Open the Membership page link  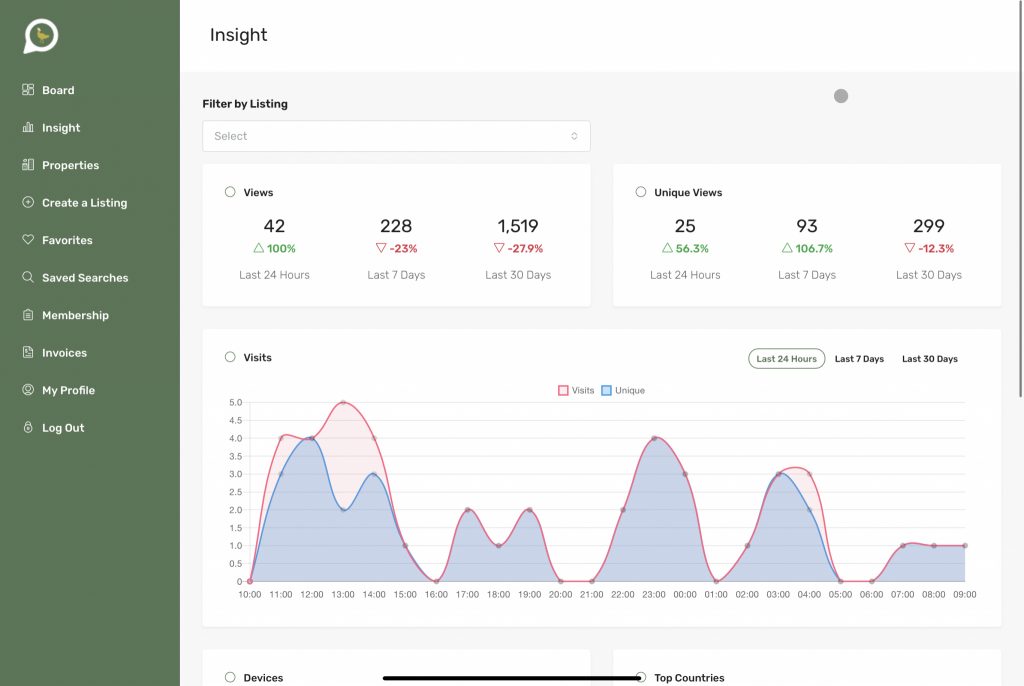pos(75,315)
